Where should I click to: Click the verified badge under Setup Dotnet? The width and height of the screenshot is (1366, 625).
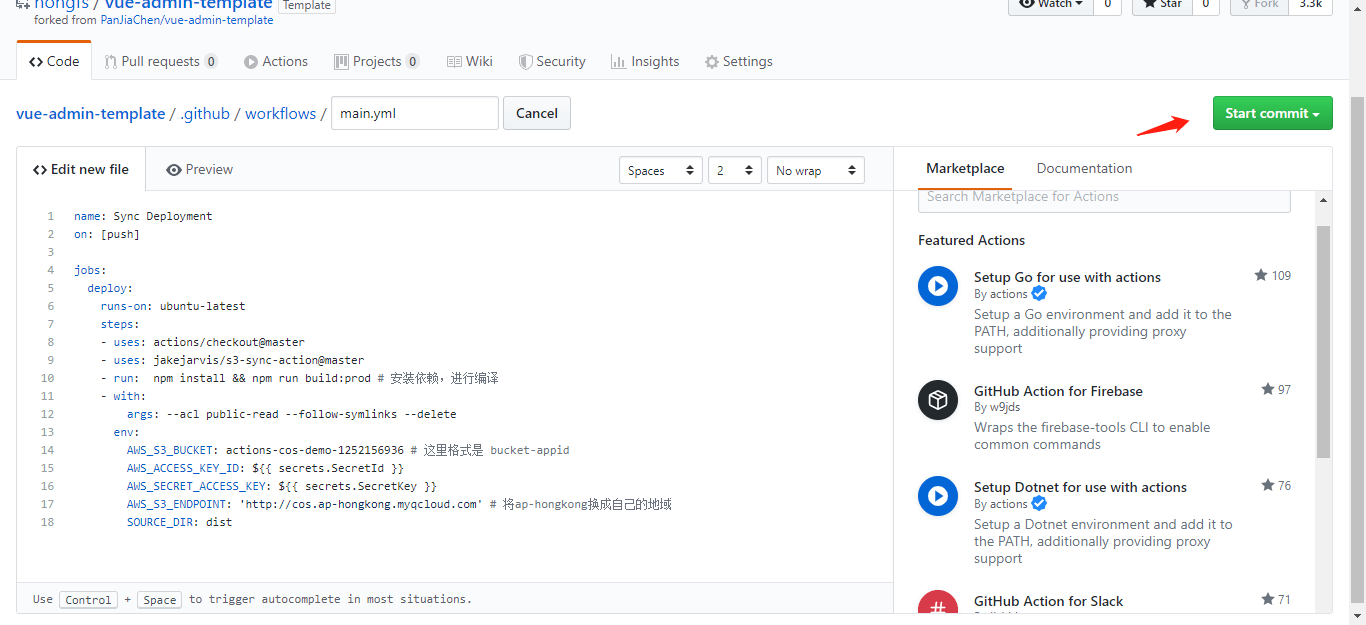(x=1039, y=504)
